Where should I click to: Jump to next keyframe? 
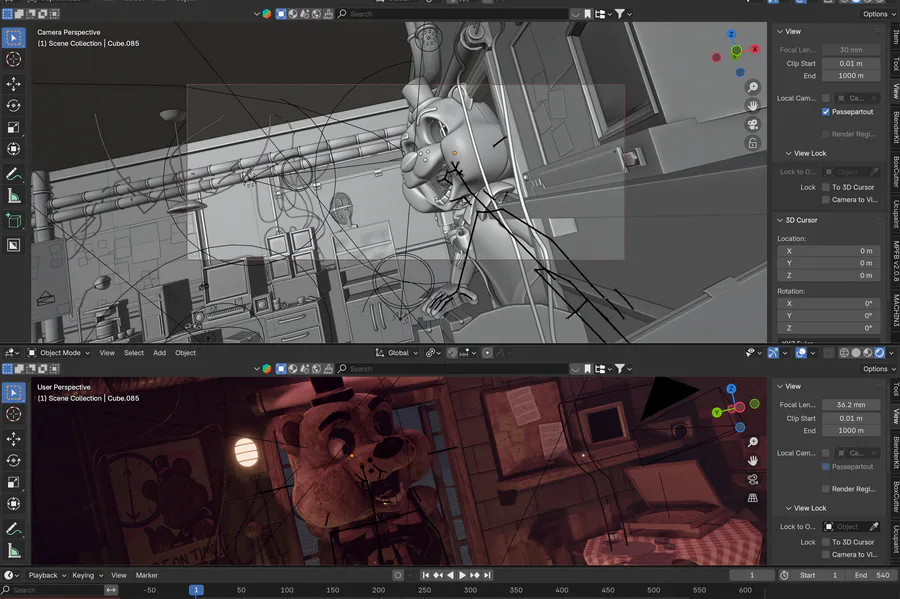(x=475, y=575)
